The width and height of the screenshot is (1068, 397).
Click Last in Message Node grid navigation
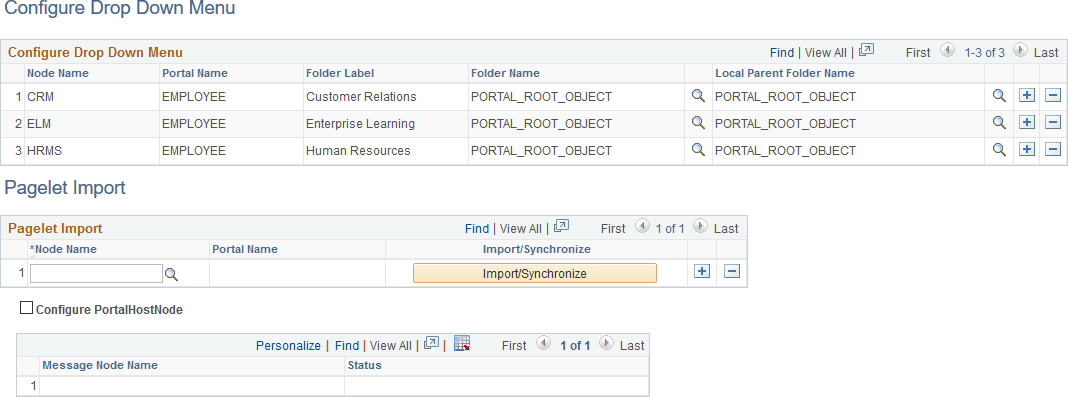[632, 346]
